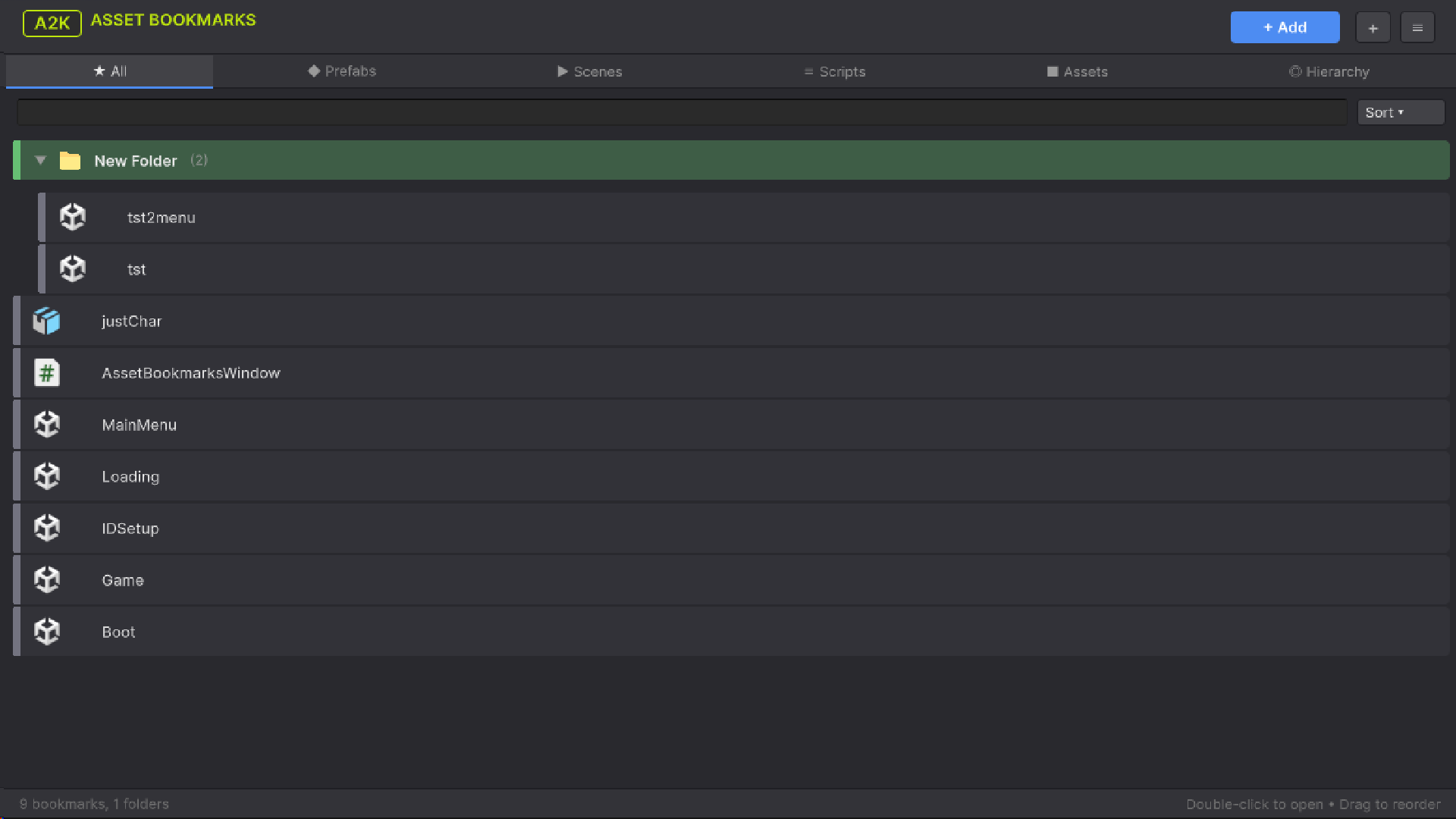Click the yellow New Folder icon
Image resolution: width=1456 pixels, height=819 pixels.
point(70,161)
